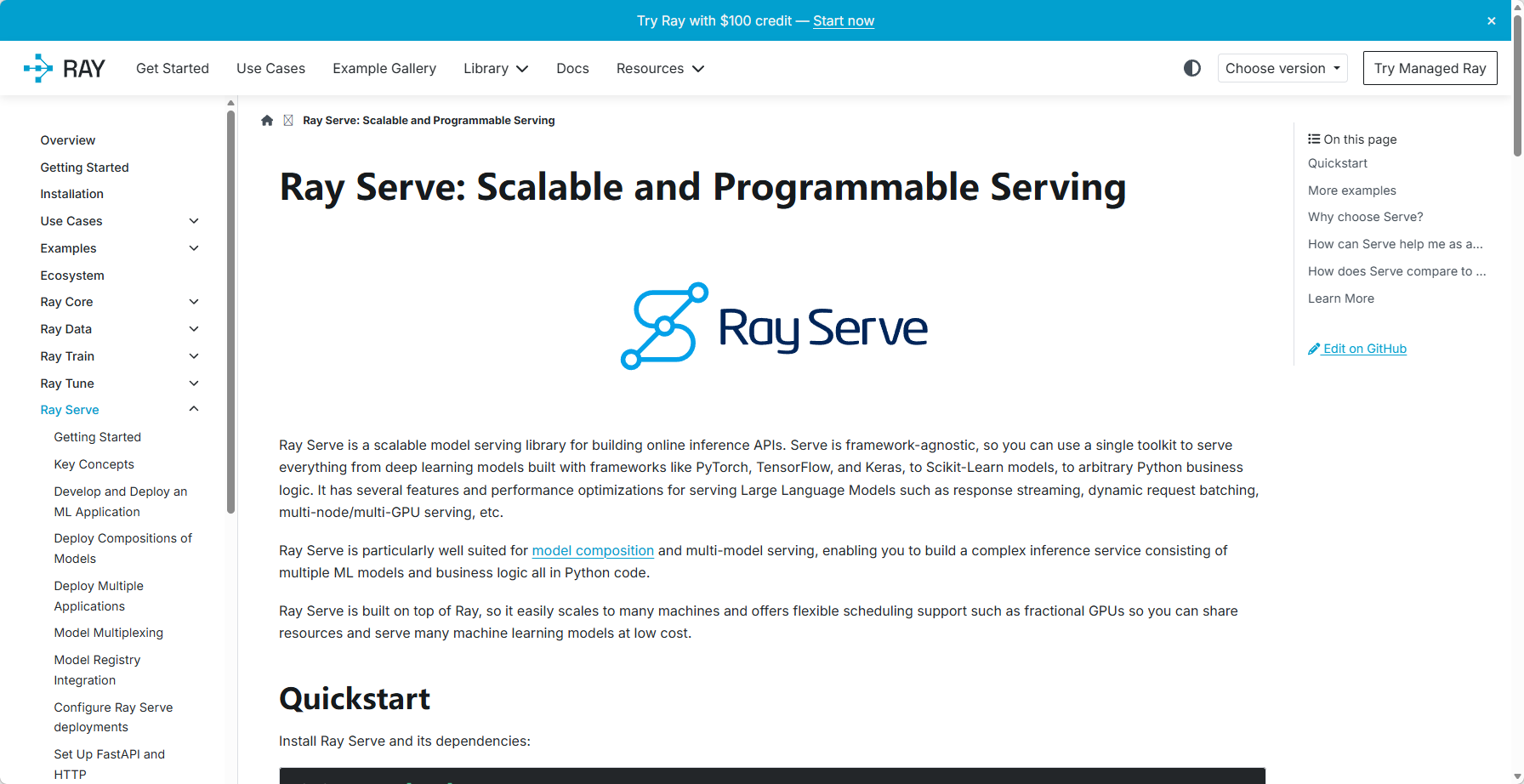Click the Examples sidebar label
This screenshot has width=1524, height=784.
click(68, 248)
